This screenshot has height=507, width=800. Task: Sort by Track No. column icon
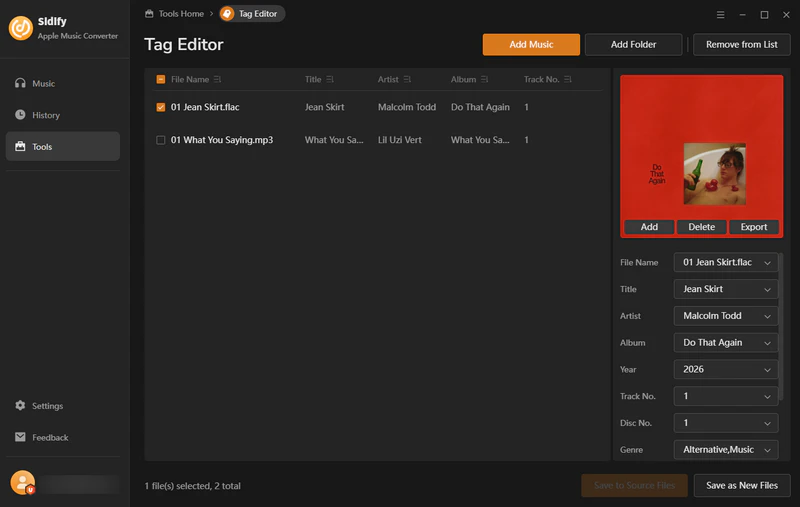point(568,80)
